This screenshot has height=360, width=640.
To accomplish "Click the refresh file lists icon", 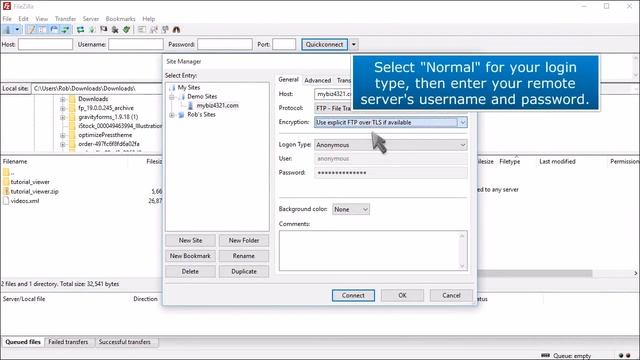I will coord(80,29).
